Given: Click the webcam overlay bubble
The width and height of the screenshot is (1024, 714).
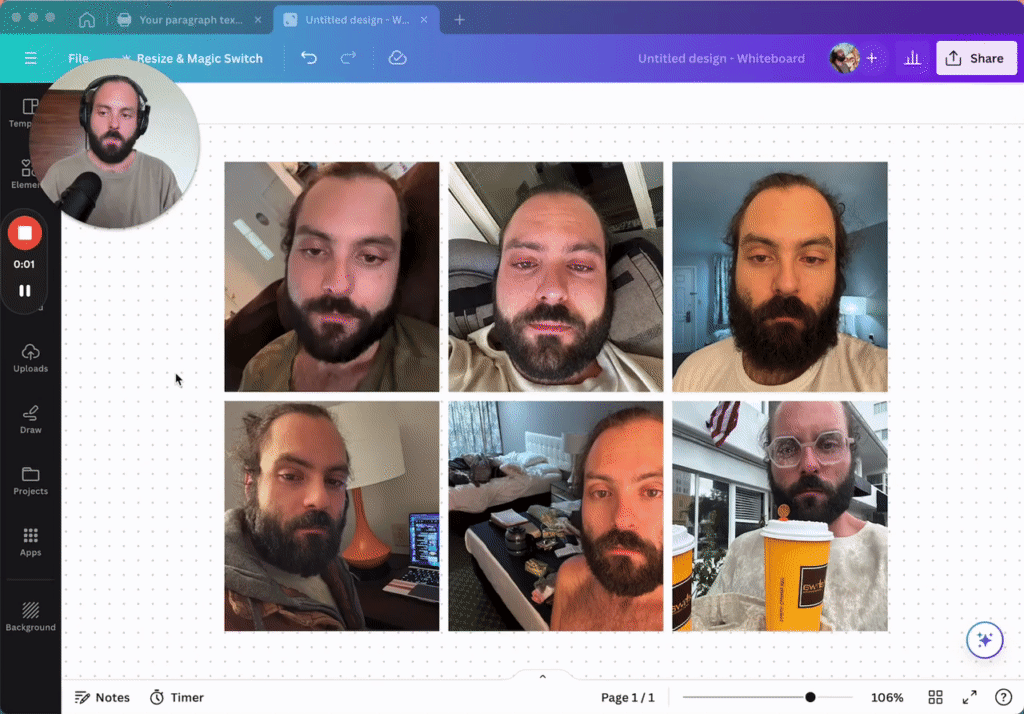Looking at the screenshot, I should point(115,144).
